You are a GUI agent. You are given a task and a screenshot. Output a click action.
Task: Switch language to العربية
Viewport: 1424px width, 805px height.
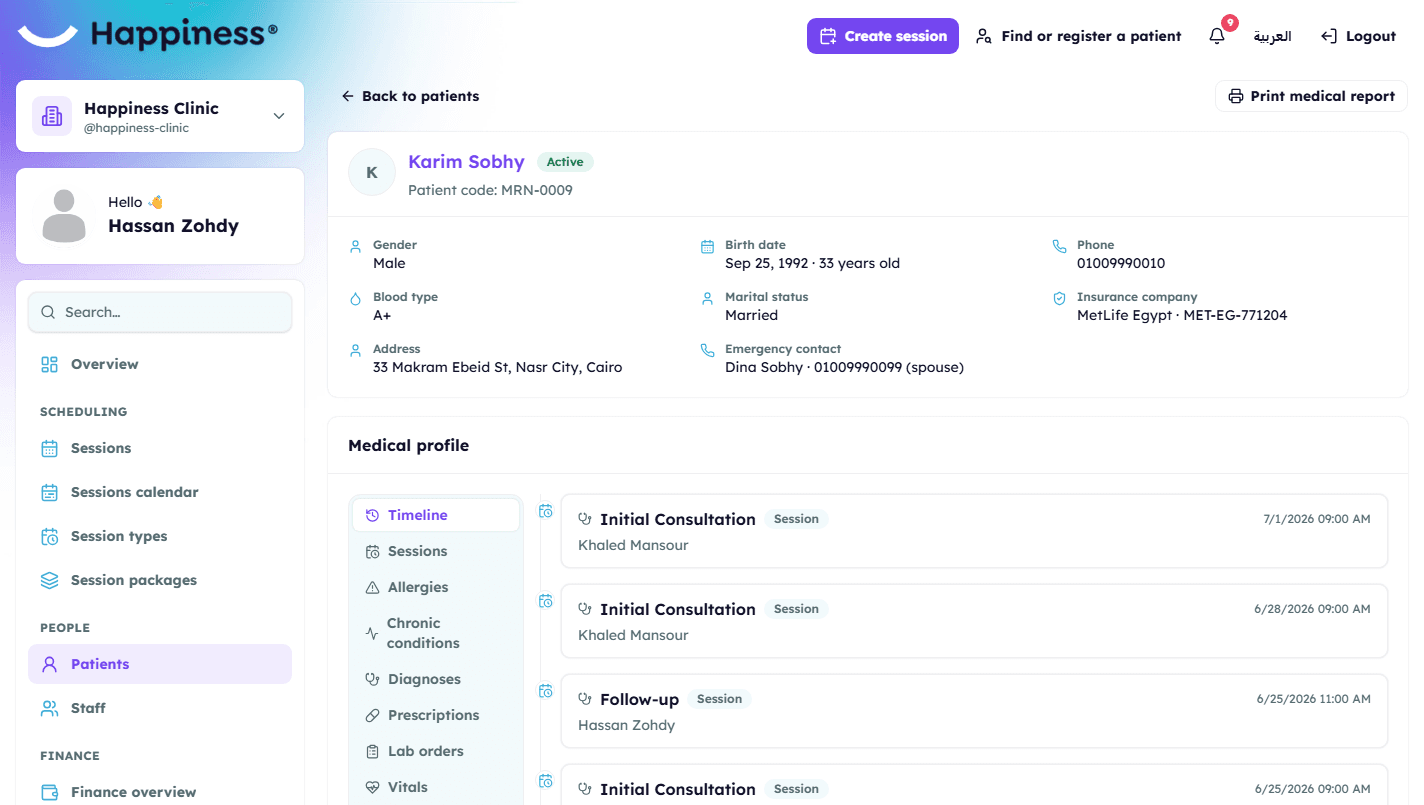[1272, 36]
